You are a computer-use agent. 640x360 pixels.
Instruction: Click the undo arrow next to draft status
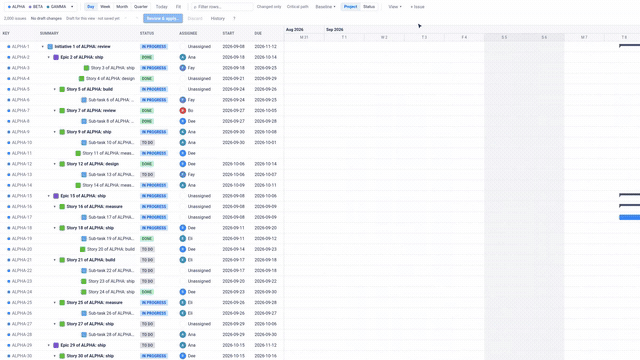point(126,18)
